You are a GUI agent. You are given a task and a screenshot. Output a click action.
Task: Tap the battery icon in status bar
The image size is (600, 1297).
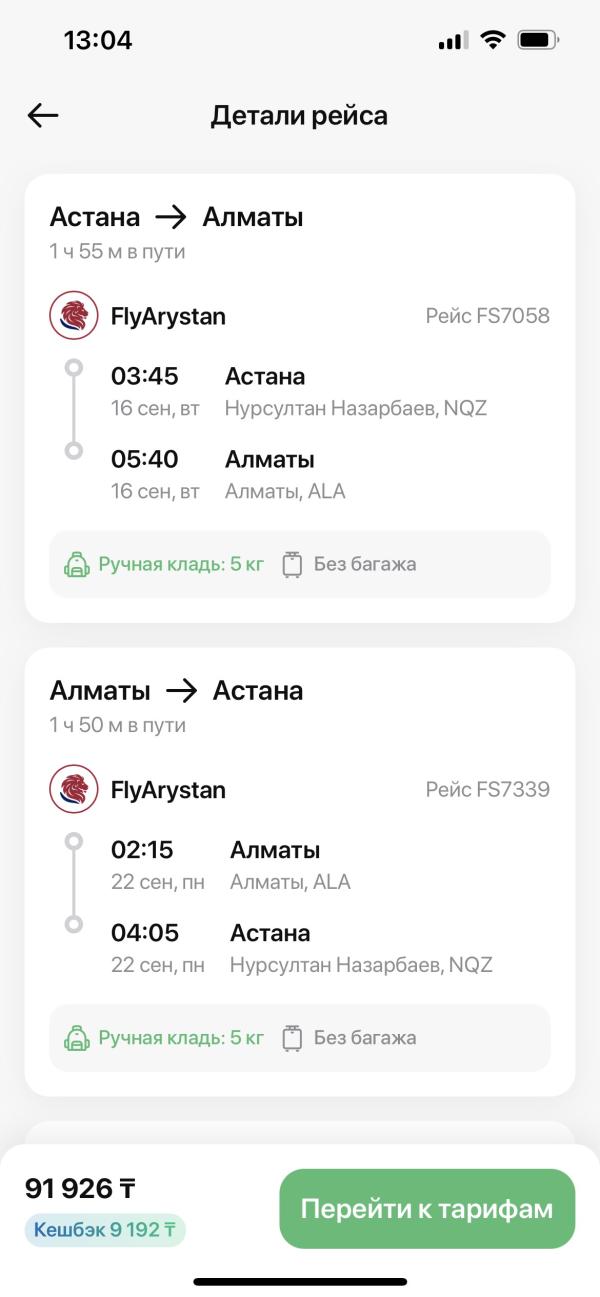coord(540,40)
